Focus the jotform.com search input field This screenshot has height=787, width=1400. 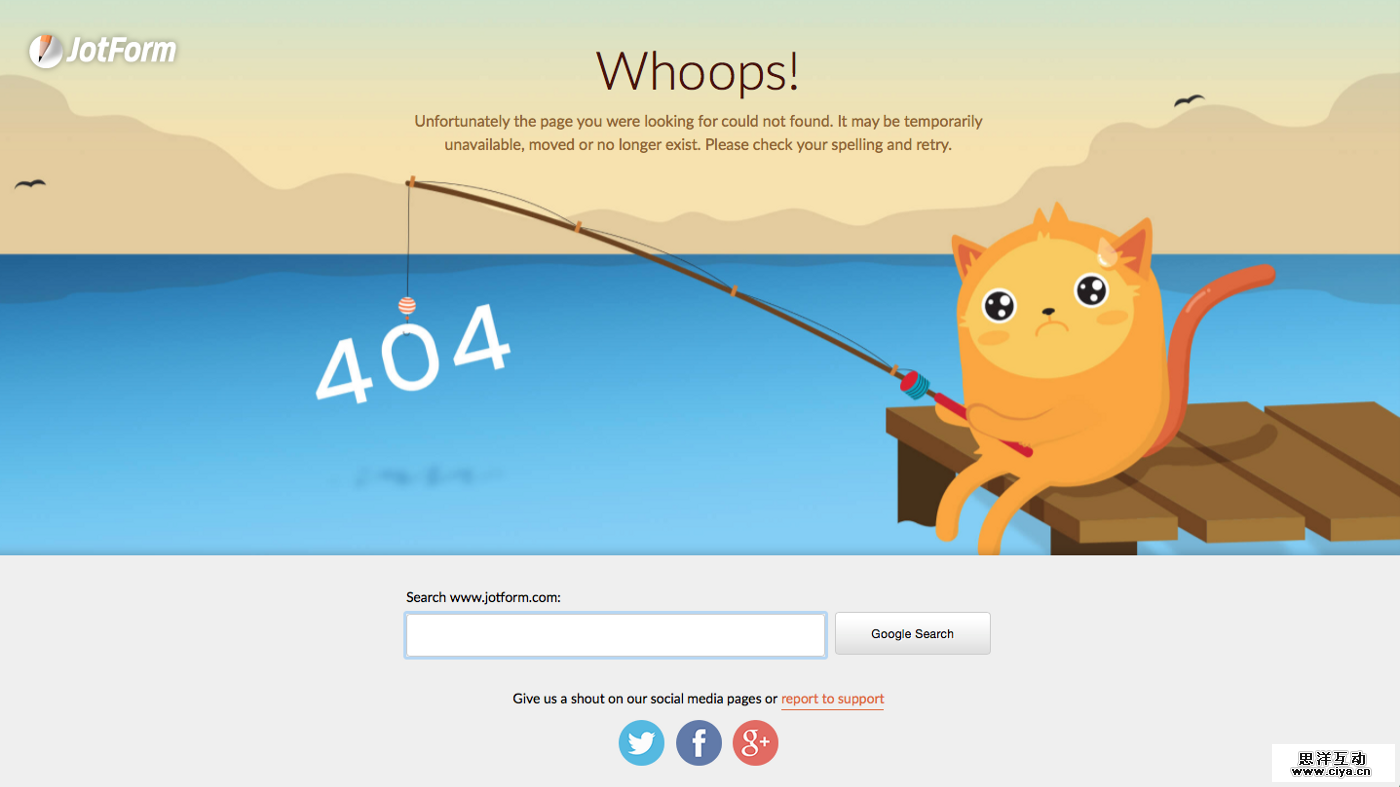(615, 635)
